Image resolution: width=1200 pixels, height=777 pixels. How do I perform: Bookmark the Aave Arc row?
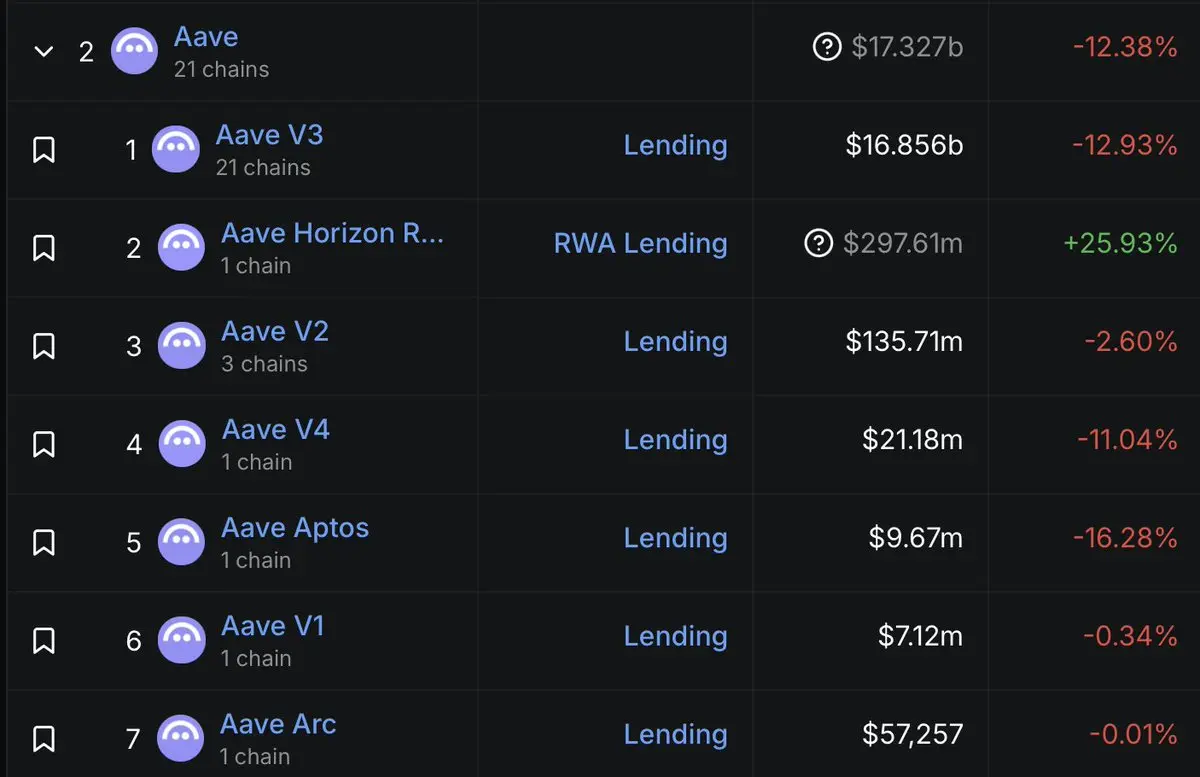pyautogui.click(x=43, y=739)
